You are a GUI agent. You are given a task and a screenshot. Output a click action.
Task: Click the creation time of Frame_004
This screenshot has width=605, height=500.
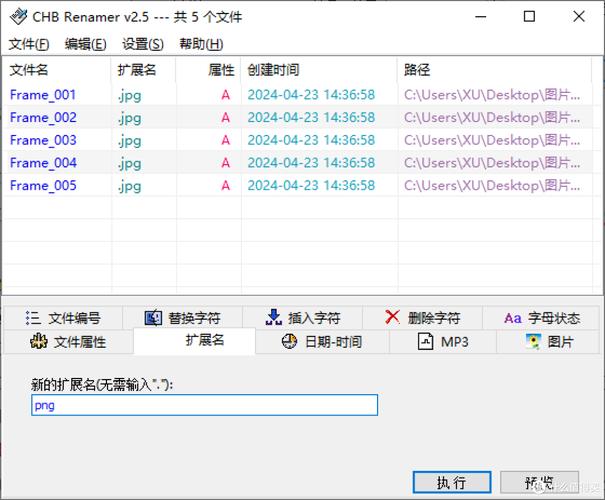coord(311,163)
